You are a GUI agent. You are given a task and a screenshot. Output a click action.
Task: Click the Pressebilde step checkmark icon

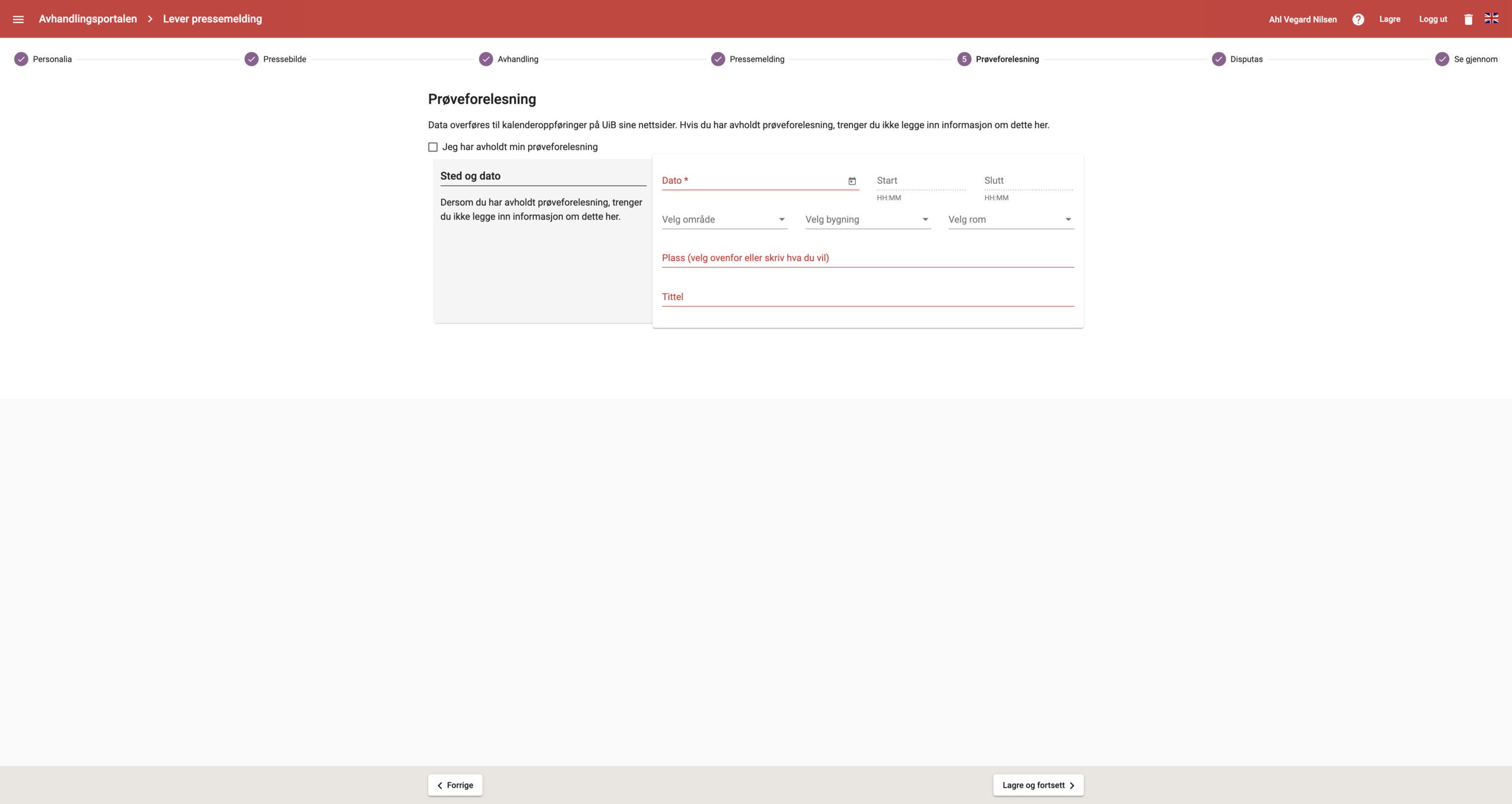tap(252, 59)
